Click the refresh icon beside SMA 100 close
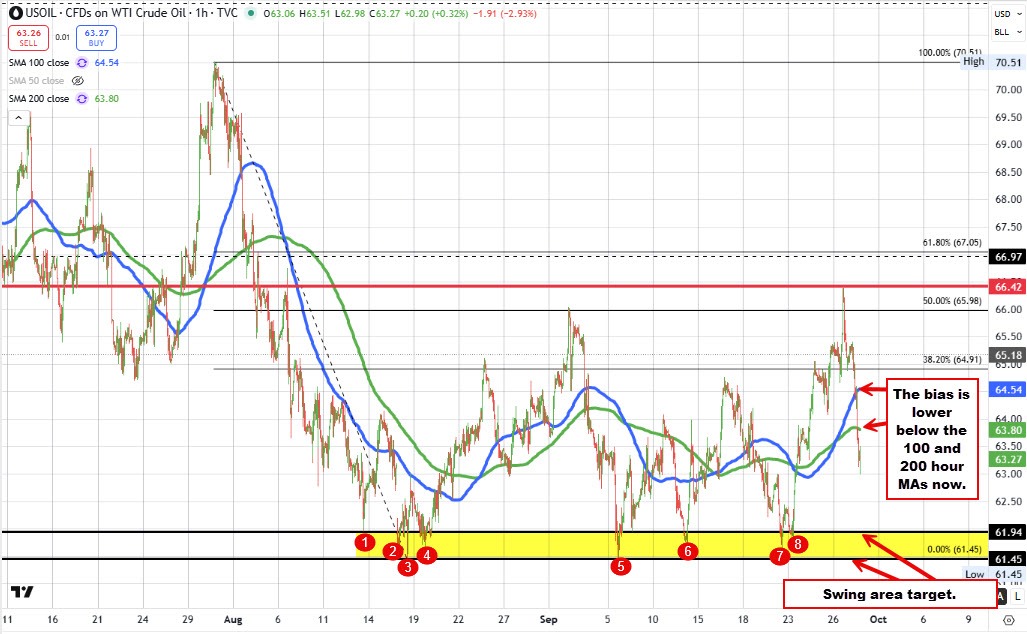This screenshot has height=634, width=1027. pos(82,63)
